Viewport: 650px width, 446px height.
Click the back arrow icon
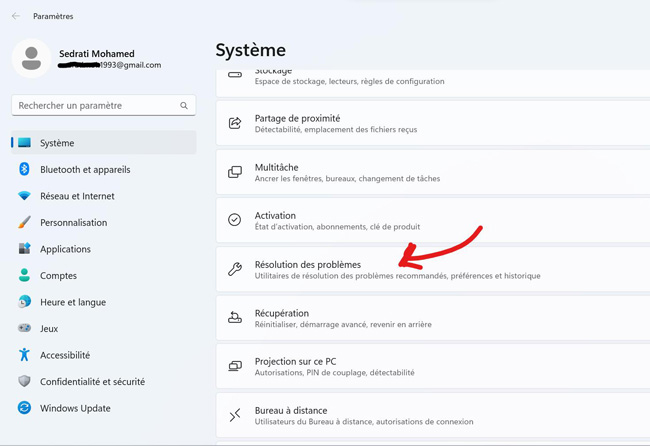tap(16, 16)
